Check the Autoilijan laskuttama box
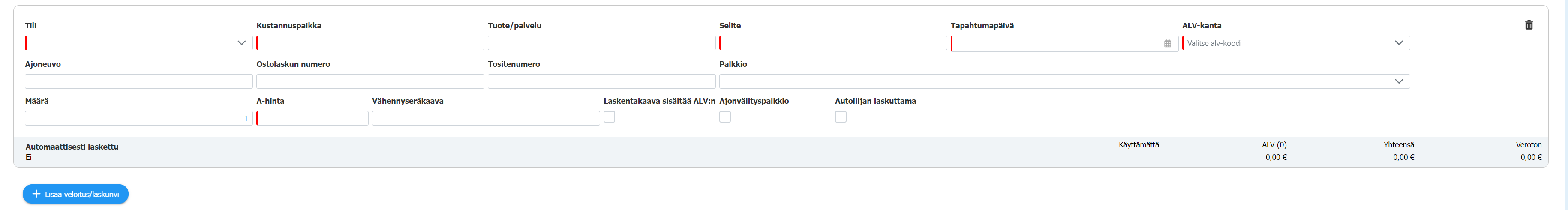Image resolution: width=1568 pixels, height=210 pixels. (x=841, y=117)
